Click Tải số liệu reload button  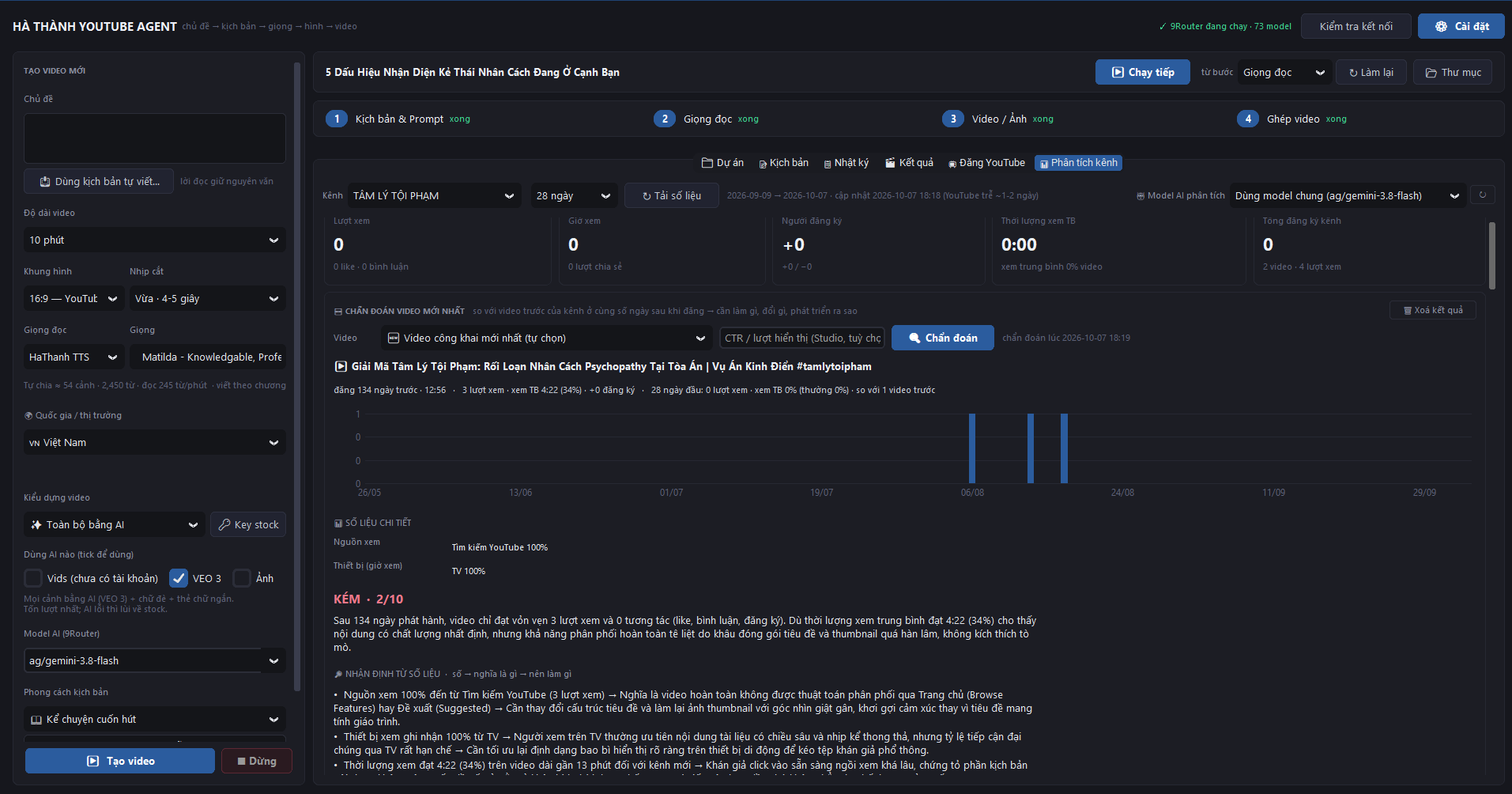pyautogui.click(x=672, y=195)
